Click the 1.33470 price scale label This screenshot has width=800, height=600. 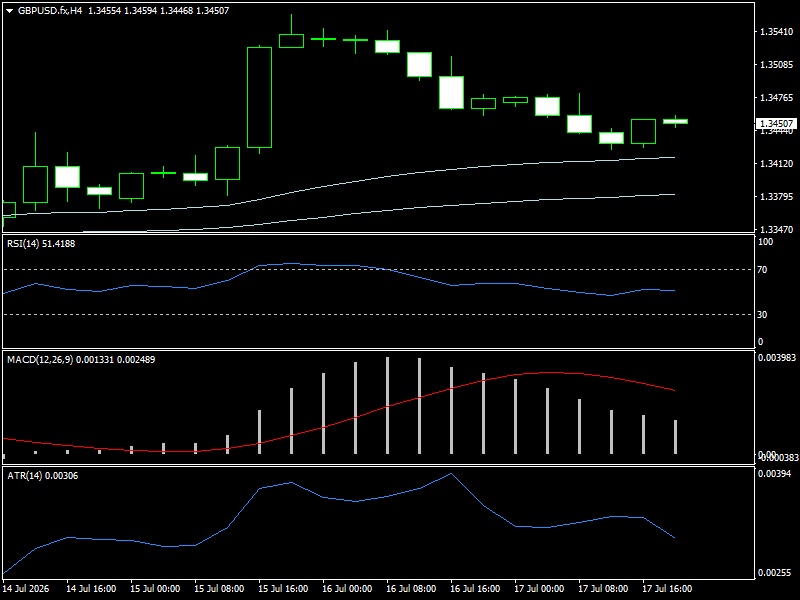[777, 230]
